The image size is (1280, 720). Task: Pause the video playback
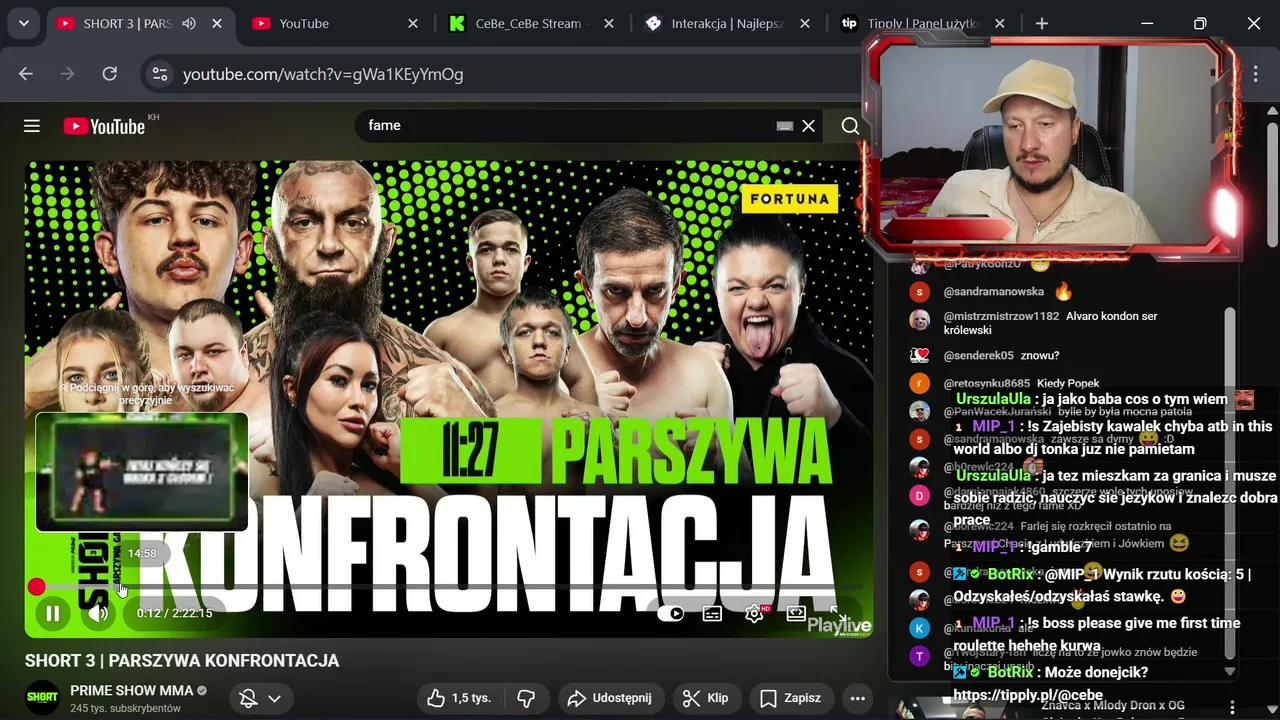[x=53, y=613]
